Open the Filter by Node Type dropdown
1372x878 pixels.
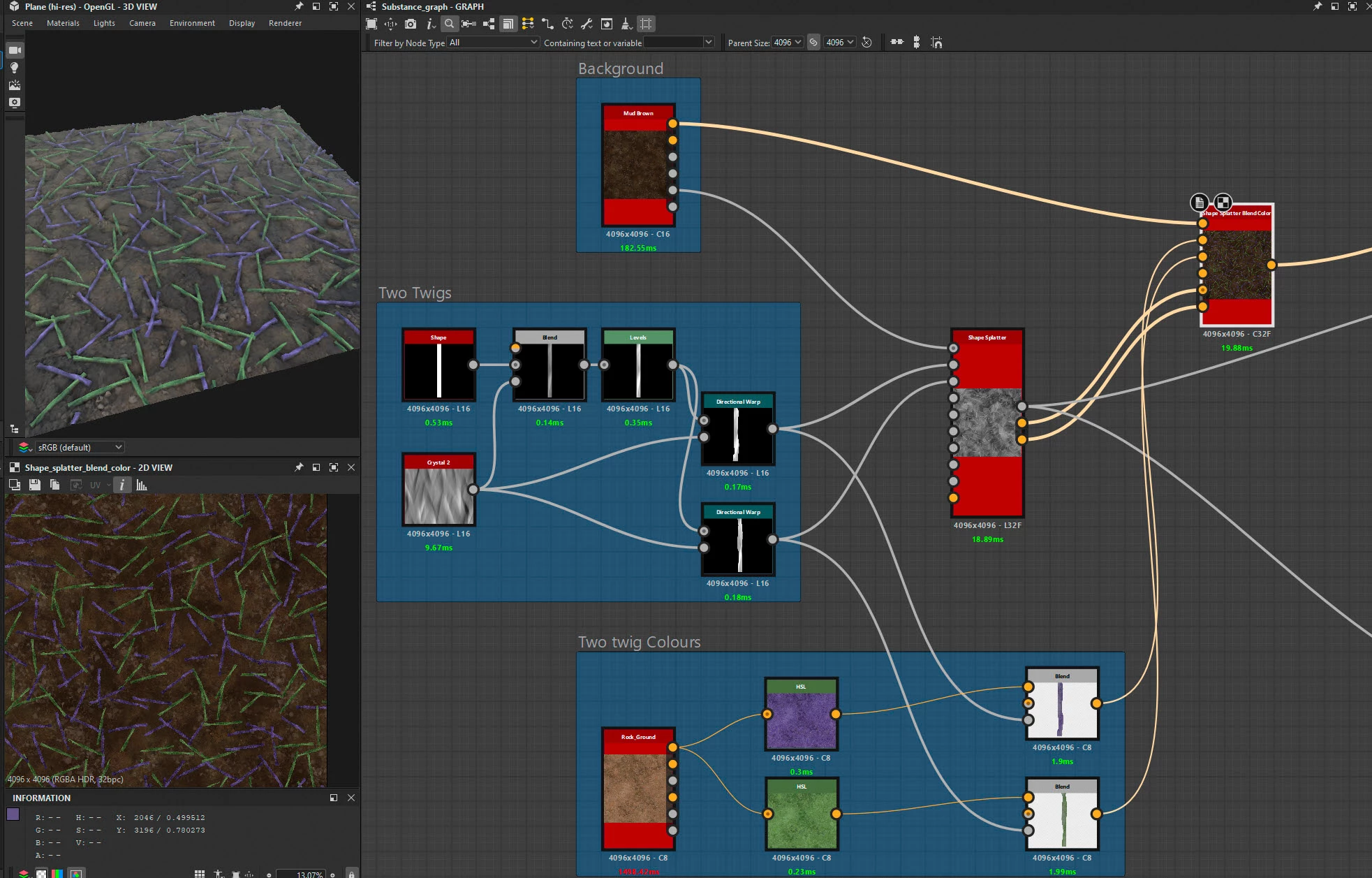pos(493,43)
